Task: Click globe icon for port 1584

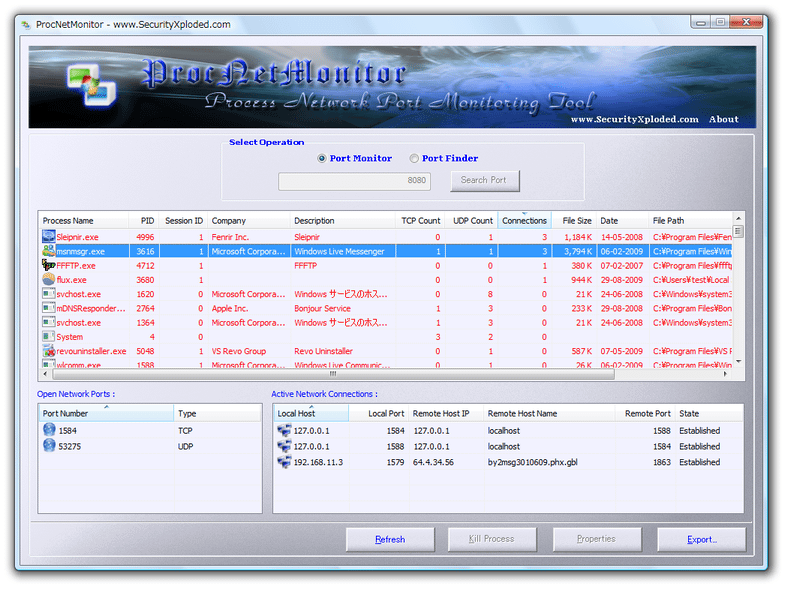Action: 49,430
